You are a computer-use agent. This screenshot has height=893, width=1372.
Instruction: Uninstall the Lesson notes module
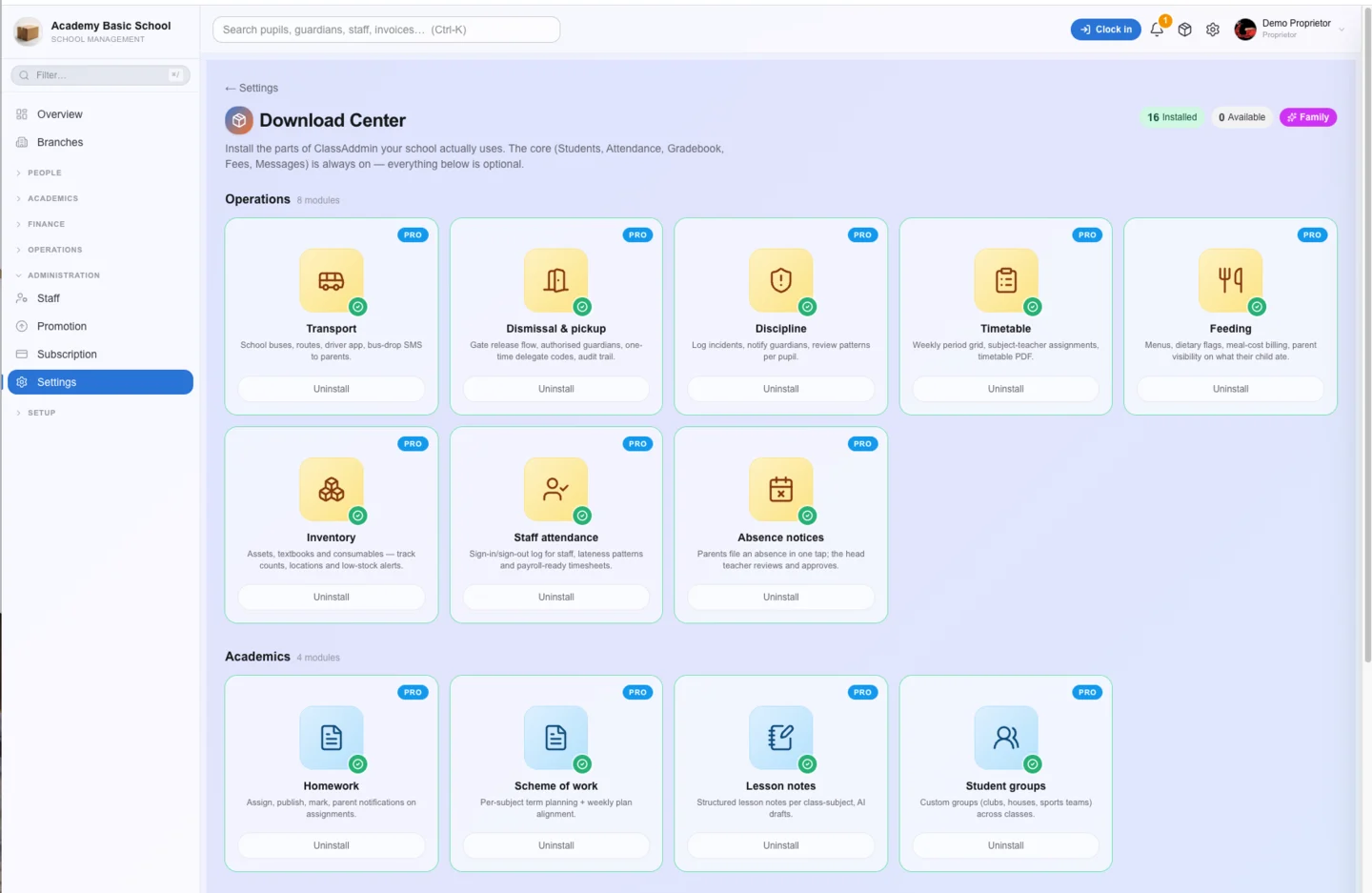pos(781,845)
